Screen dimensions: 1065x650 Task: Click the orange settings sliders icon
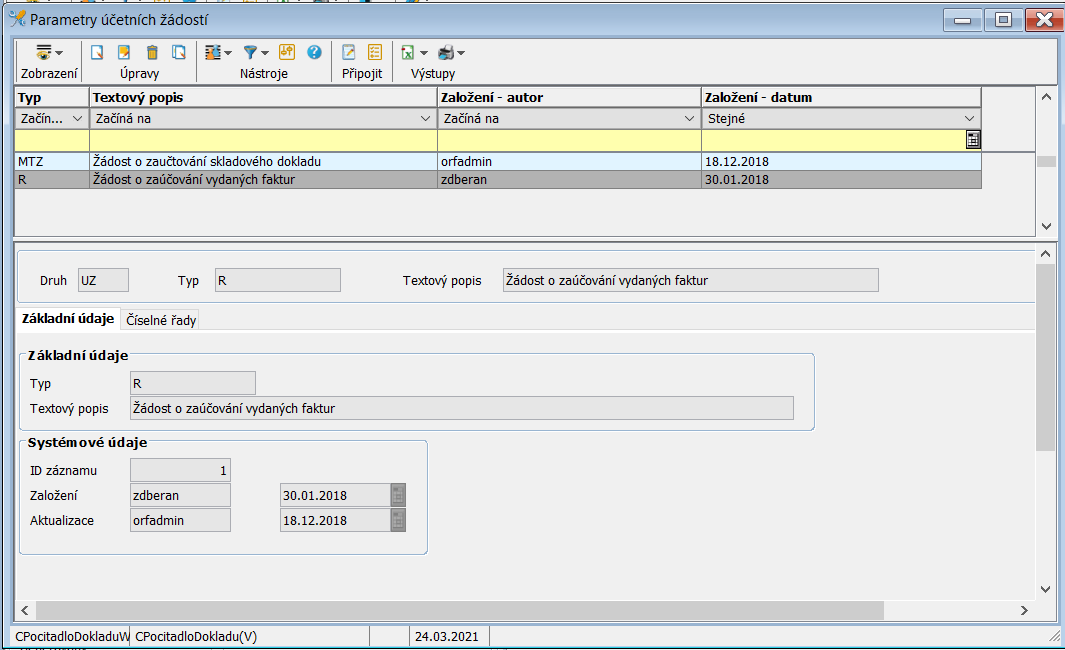tap(287, 52)
